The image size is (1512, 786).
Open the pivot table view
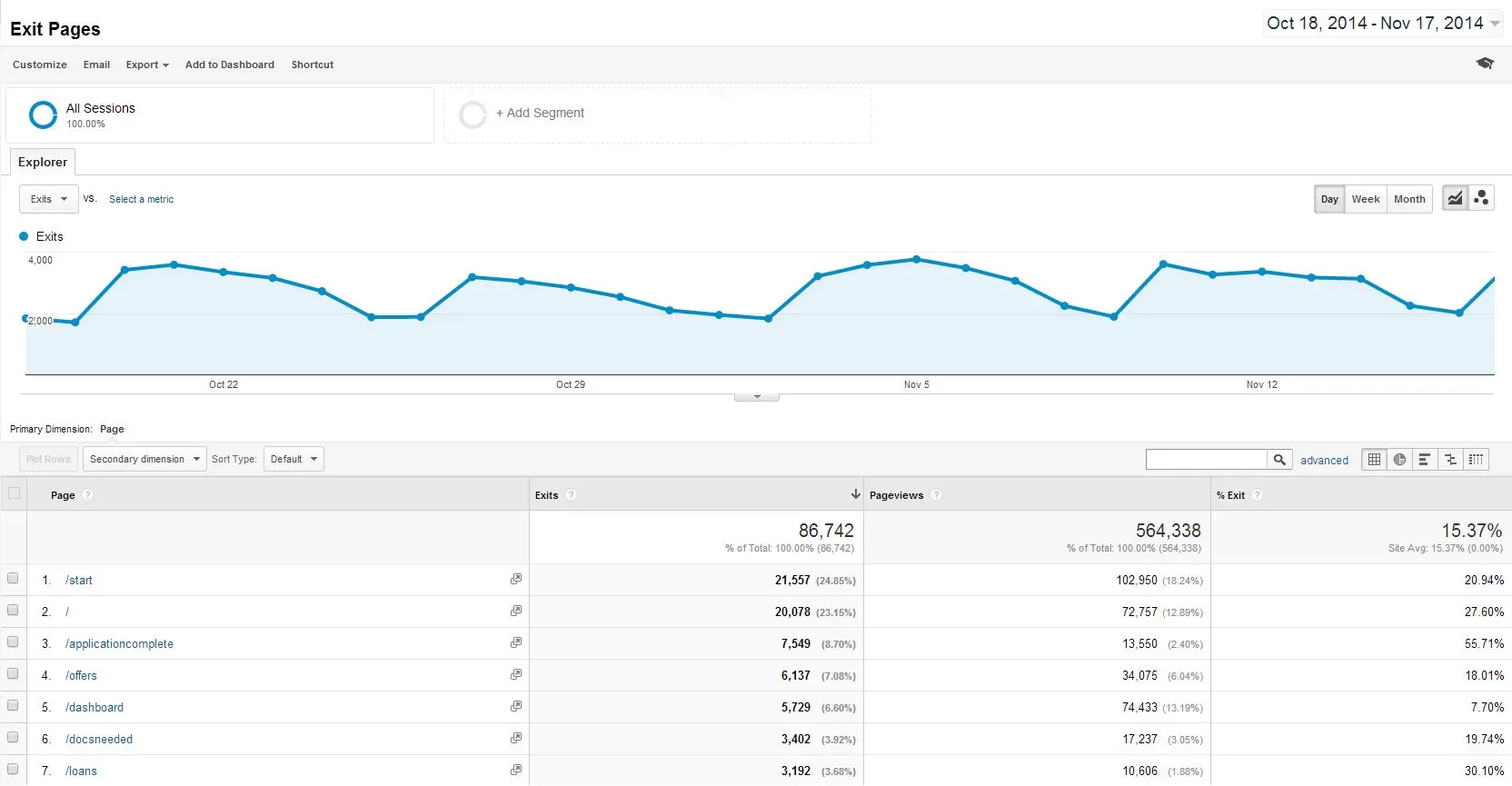click(x=1477, y=460)
